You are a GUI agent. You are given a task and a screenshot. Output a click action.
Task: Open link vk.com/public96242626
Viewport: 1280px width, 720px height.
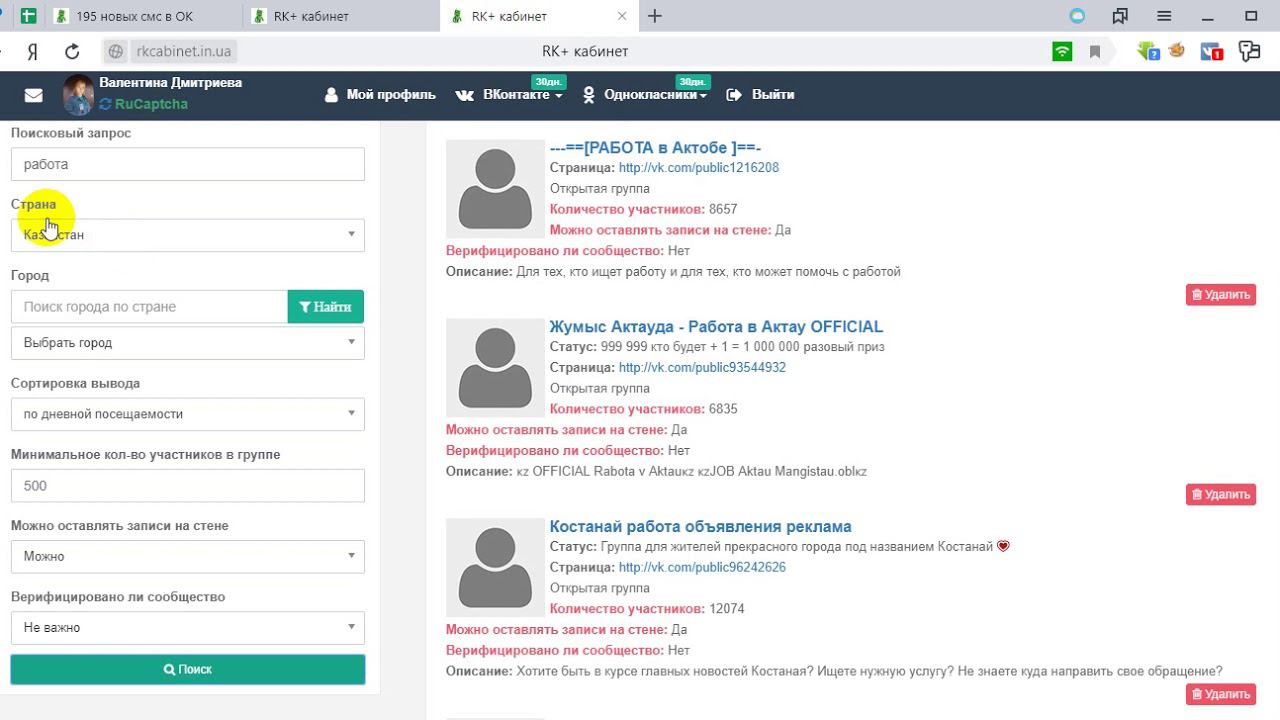702,568
